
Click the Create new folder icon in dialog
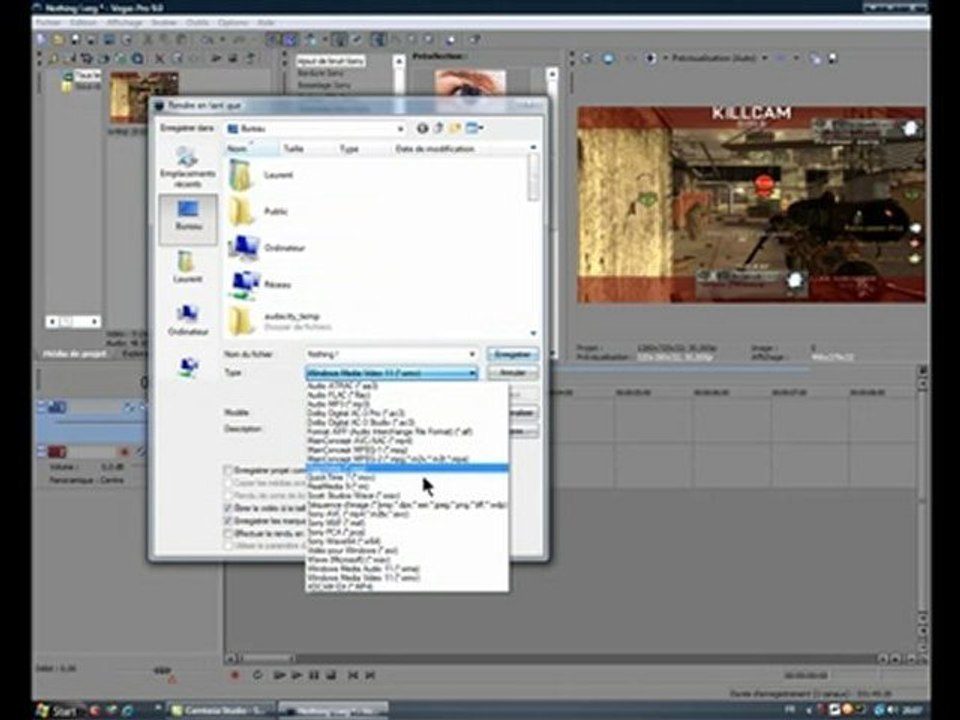pyautogui.click(x=455, y=128)
